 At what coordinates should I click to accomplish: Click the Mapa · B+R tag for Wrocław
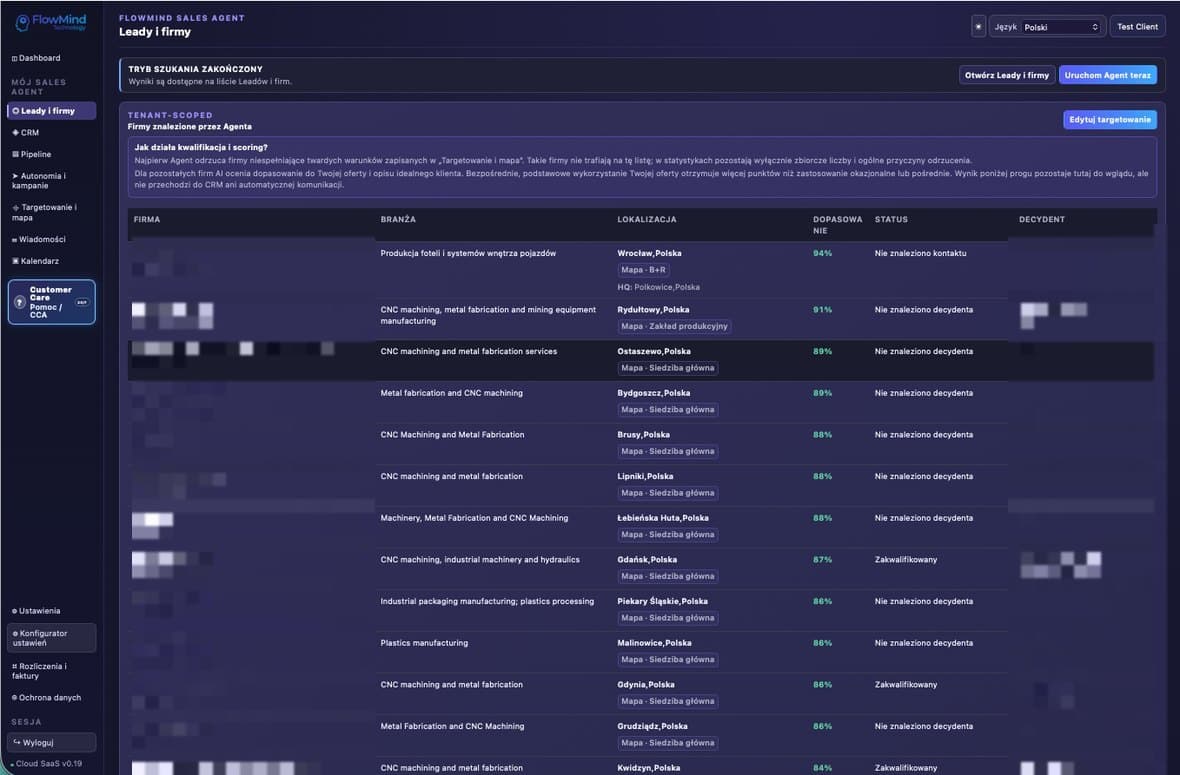point(643,270)
